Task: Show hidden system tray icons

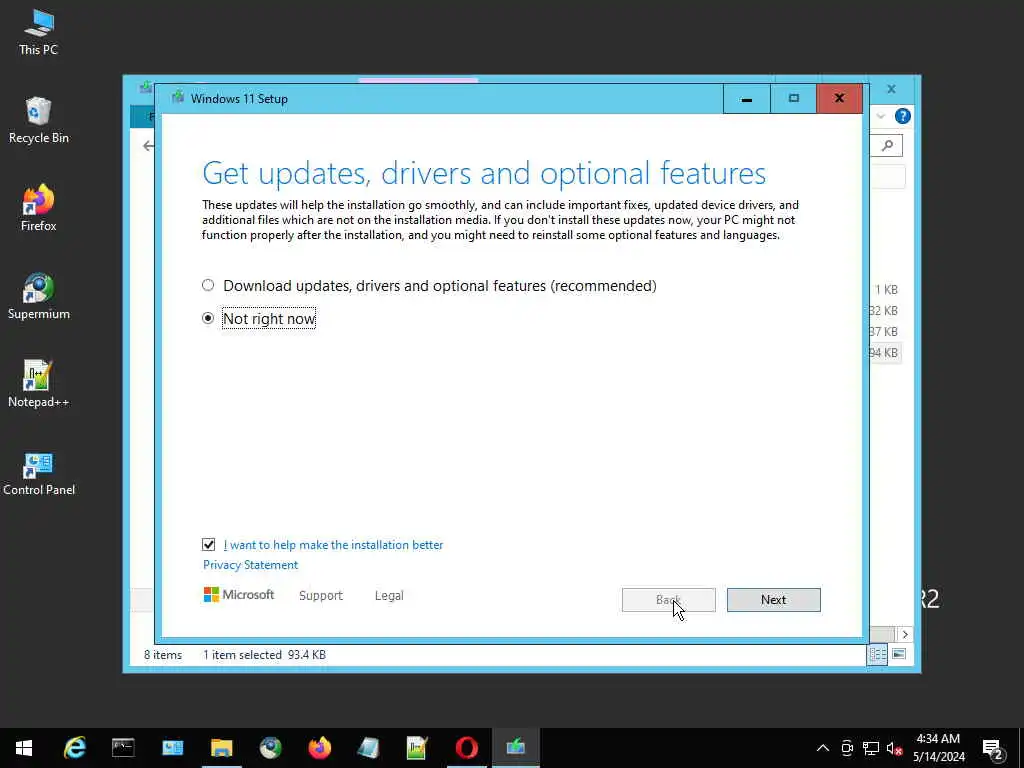Action: [823, 748]
